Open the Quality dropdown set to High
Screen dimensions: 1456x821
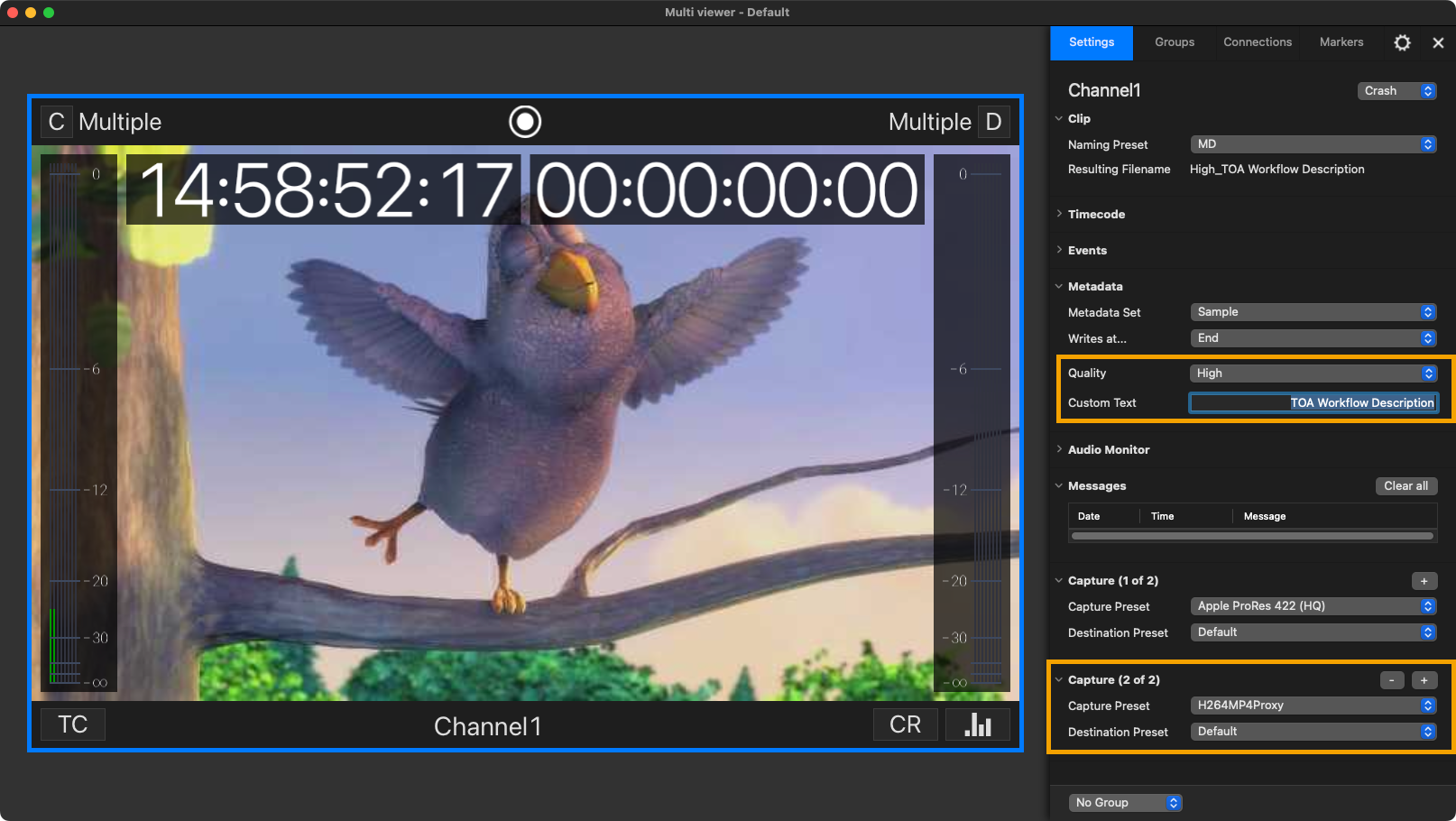tap(1313, 374)
